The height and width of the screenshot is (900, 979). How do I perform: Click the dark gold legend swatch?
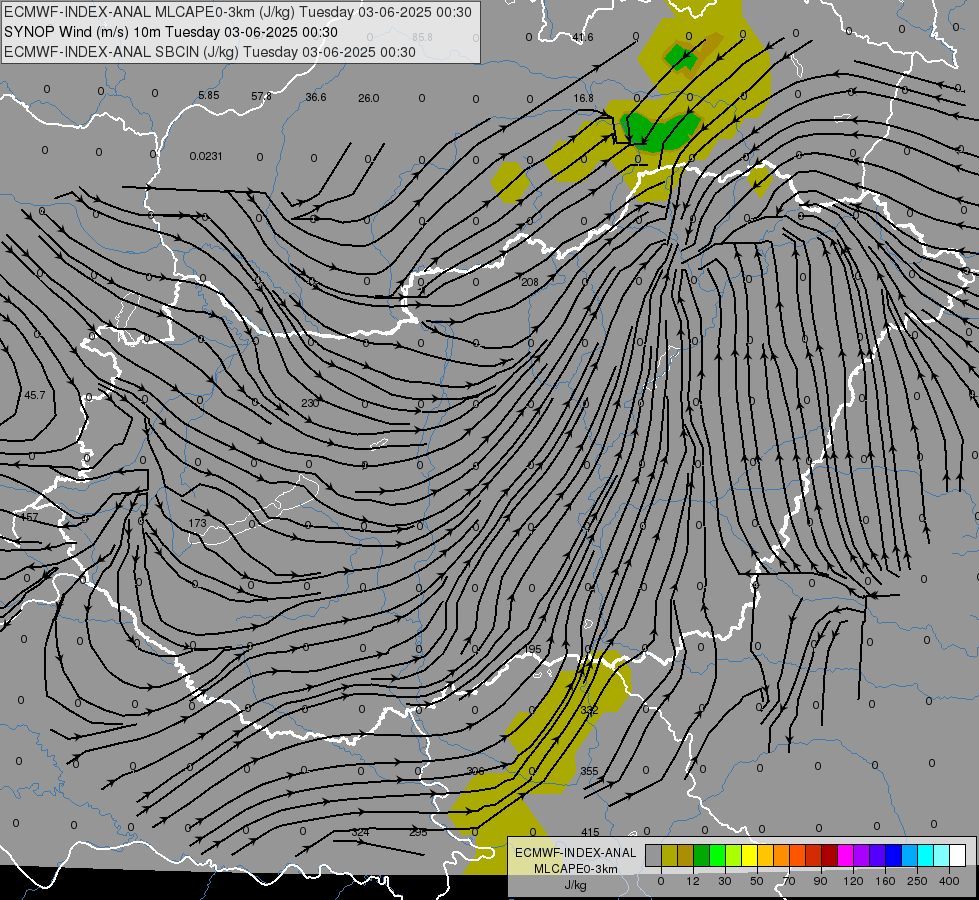pos(686,856)
